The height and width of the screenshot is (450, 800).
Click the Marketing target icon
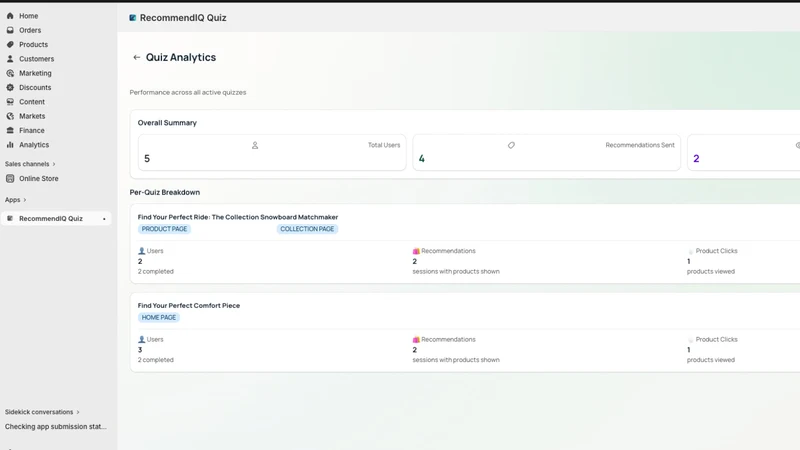tap(10, 73)
